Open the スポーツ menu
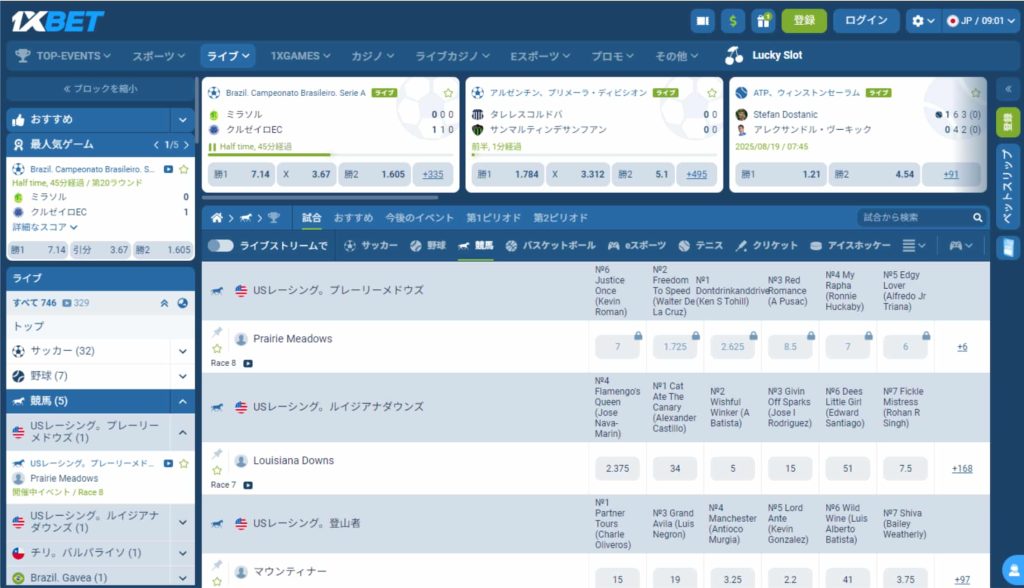The width and height of the screenshot is (1024, 588). pos(159,56)
